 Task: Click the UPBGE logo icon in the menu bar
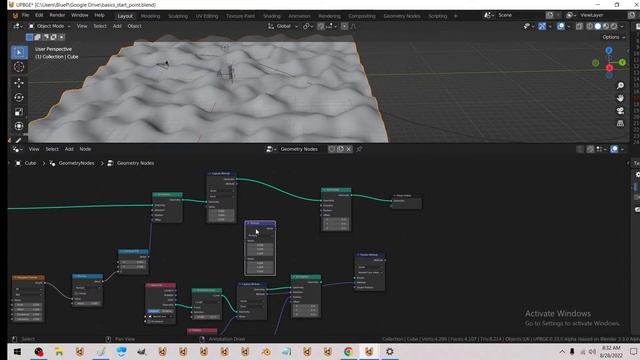point(15,16)
